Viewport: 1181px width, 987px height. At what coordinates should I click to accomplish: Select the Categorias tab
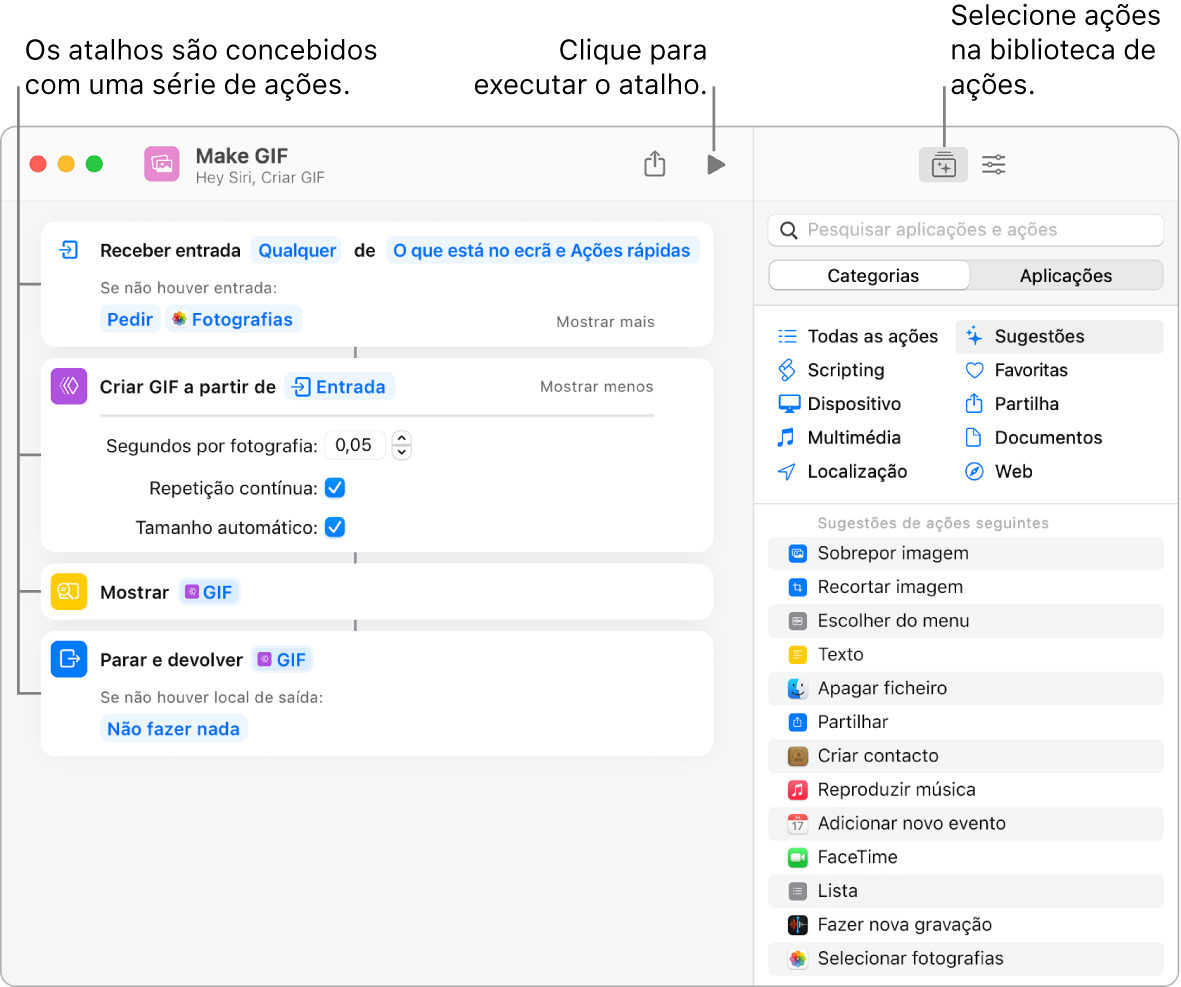pyautogui.click(x=868, y=275)
